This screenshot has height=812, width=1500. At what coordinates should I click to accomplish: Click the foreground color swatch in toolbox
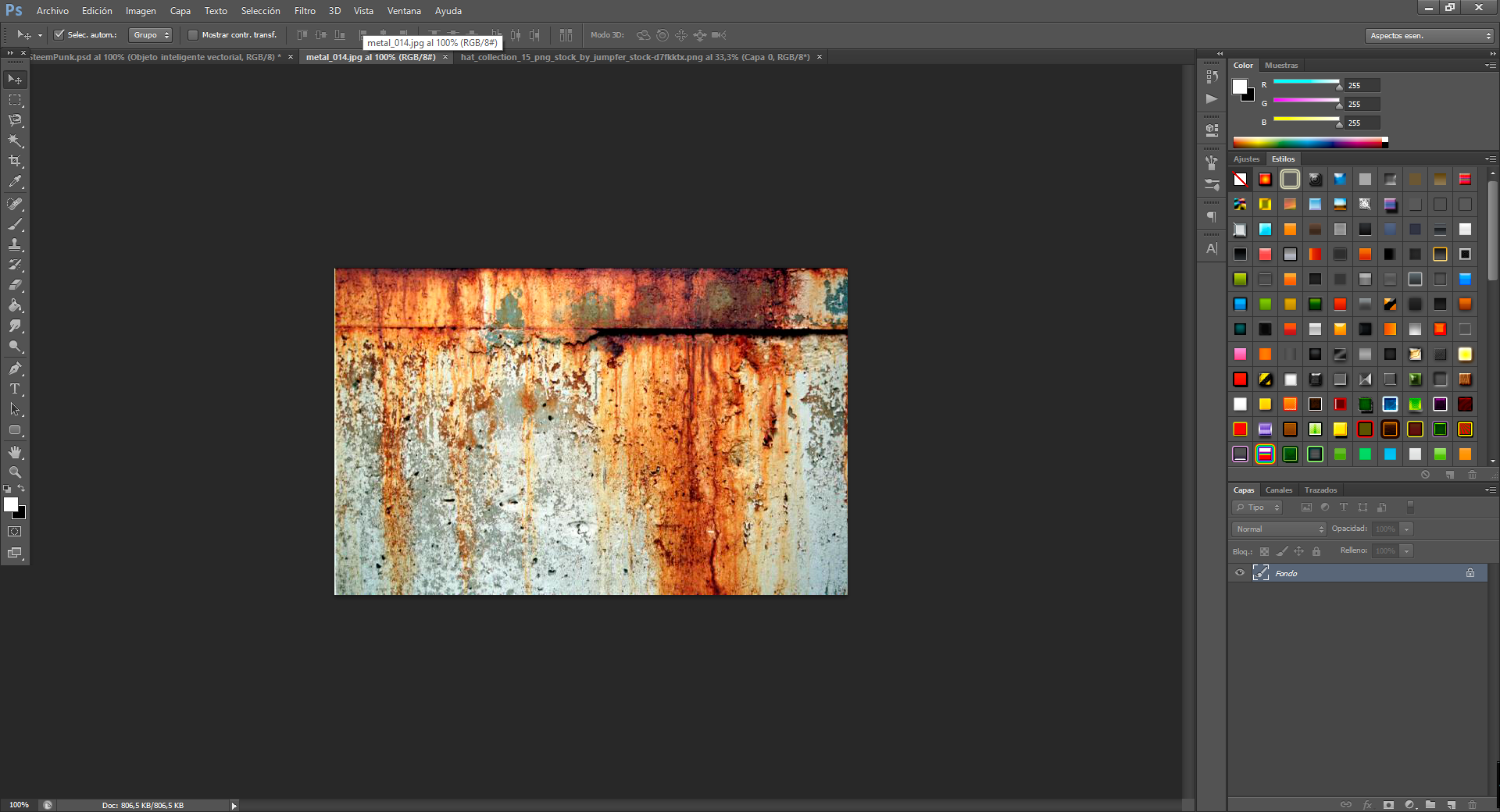click(x=11, y=504)
